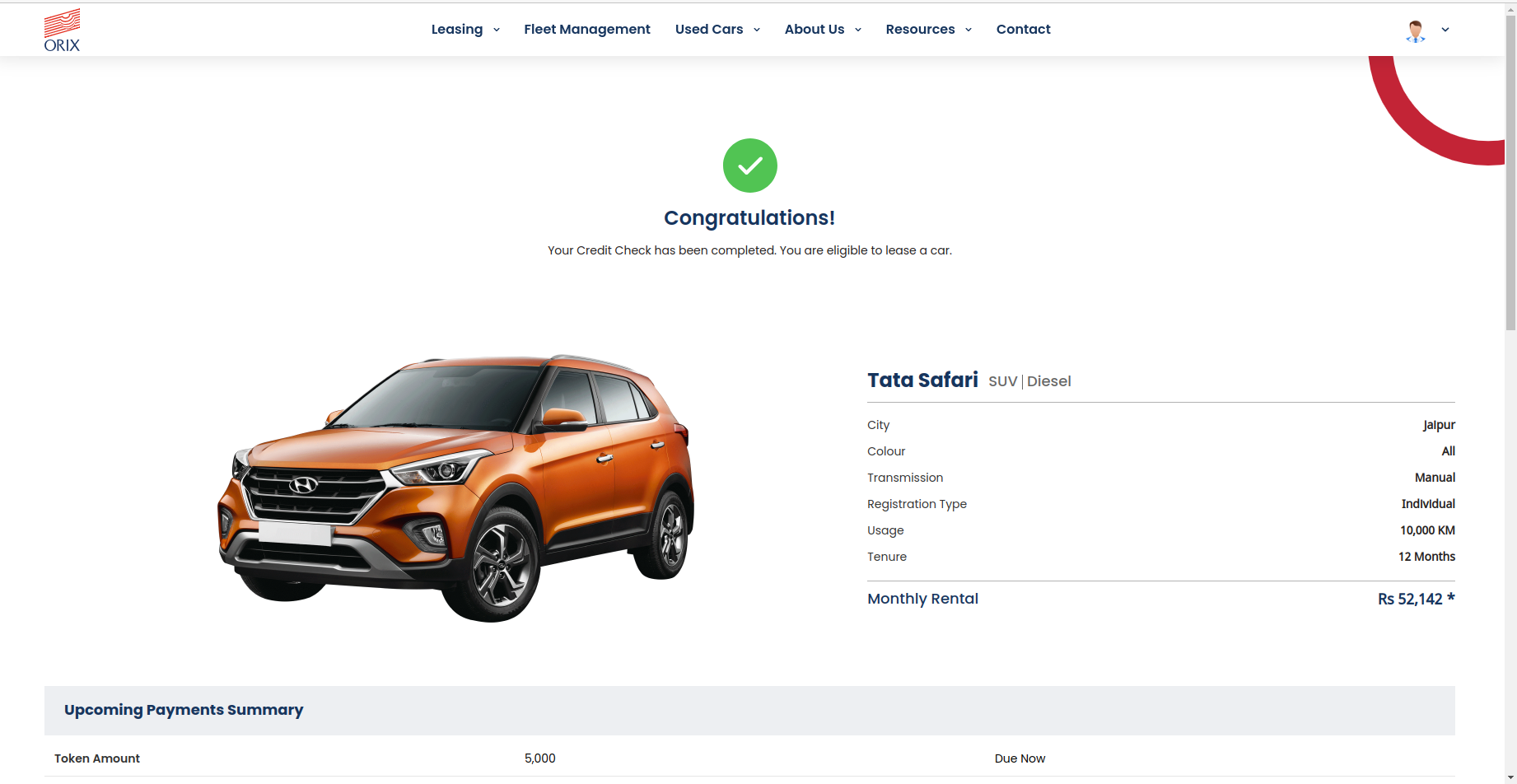This screenshot has height=784, width=1517.
Task: Click the Rs 52,142 monthly rental amount
Action: click(1417, 599)
